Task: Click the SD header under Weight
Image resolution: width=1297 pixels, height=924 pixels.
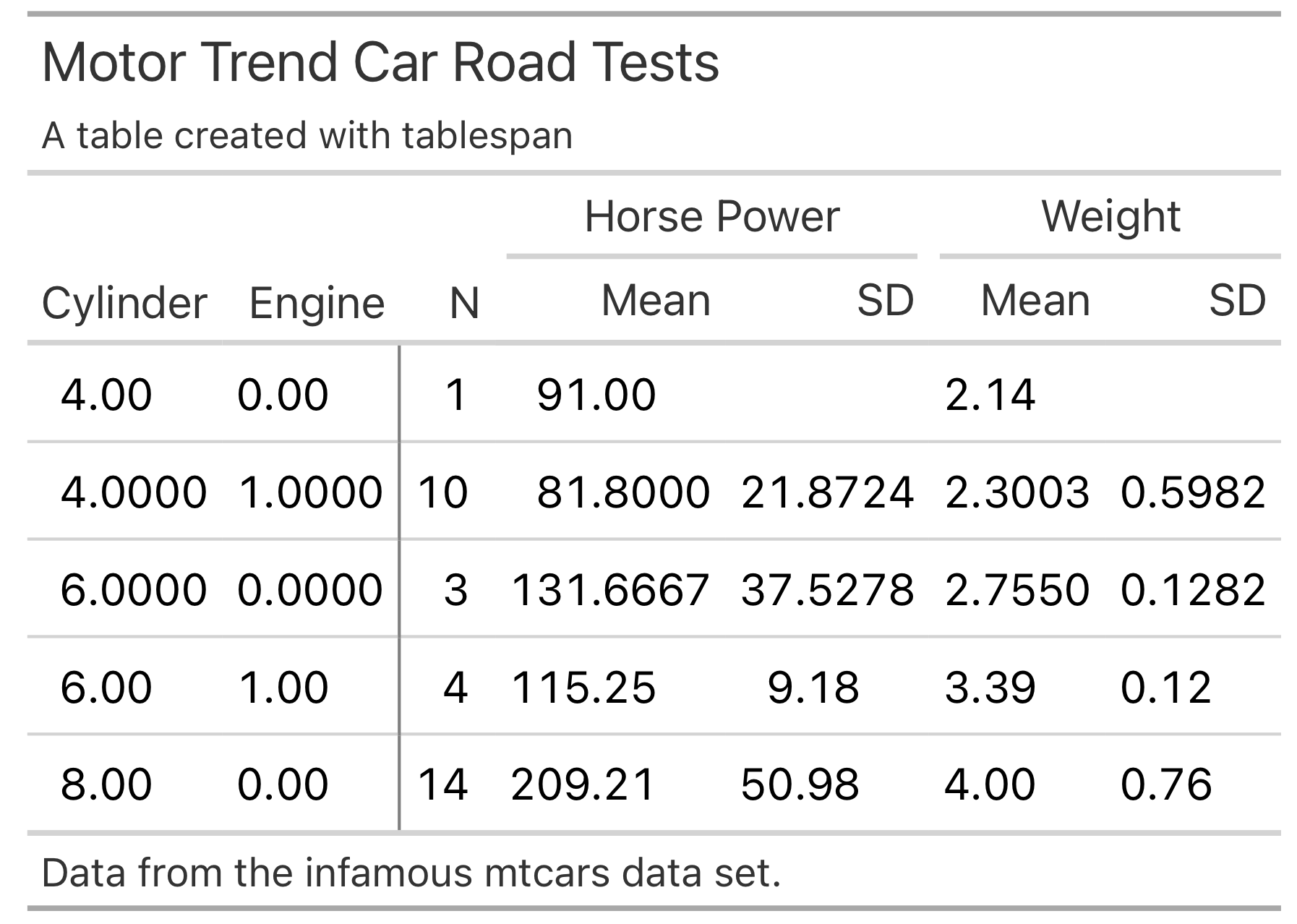Action: (x=1237, y=300)
